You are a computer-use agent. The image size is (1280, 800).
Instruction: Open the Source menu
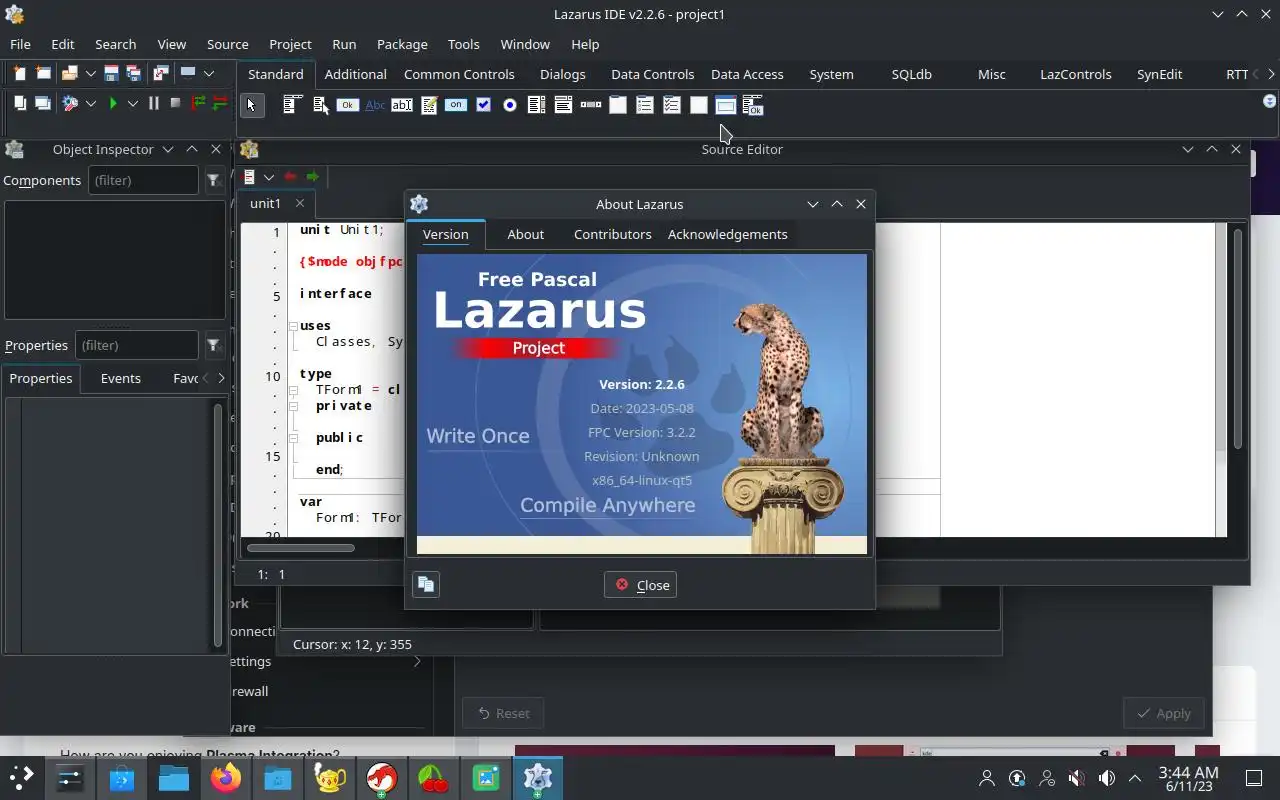pyautogui.click(x=227, y=44)
